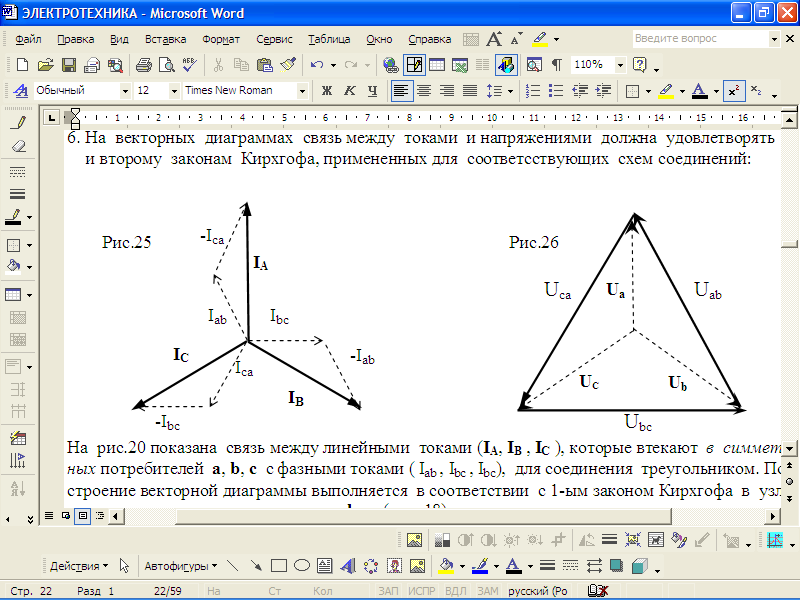Image resolution: width=800 pixels, height=600 pixels.
Task: Set left text alignment
Action: coord(402,91)
